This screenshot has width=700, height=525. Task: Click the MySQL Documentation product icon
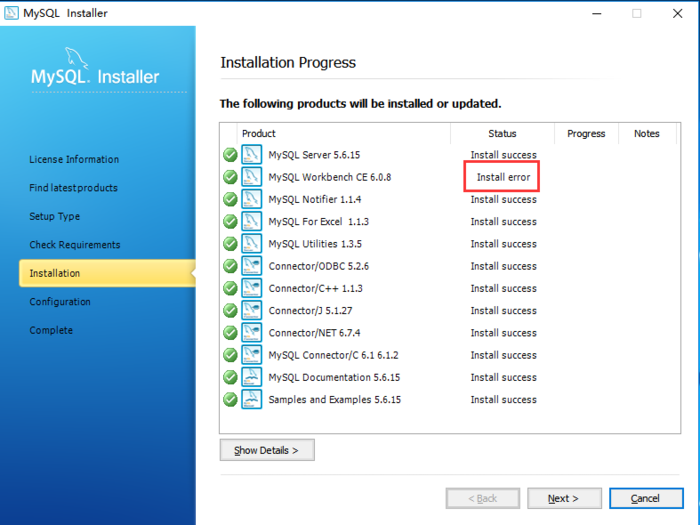tap(251, 377)
